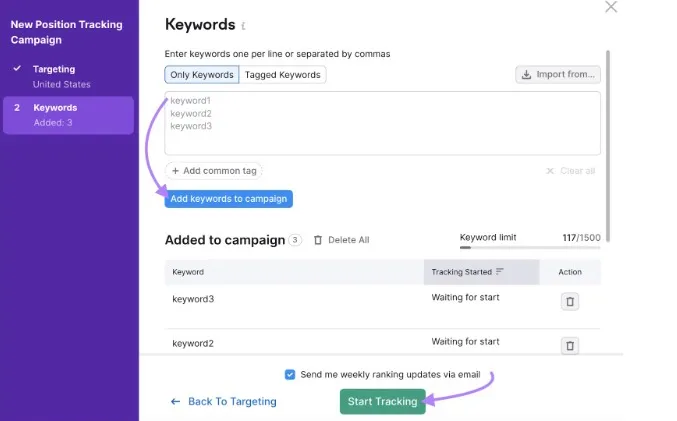Click Clear all link

[x=571, y=171]
